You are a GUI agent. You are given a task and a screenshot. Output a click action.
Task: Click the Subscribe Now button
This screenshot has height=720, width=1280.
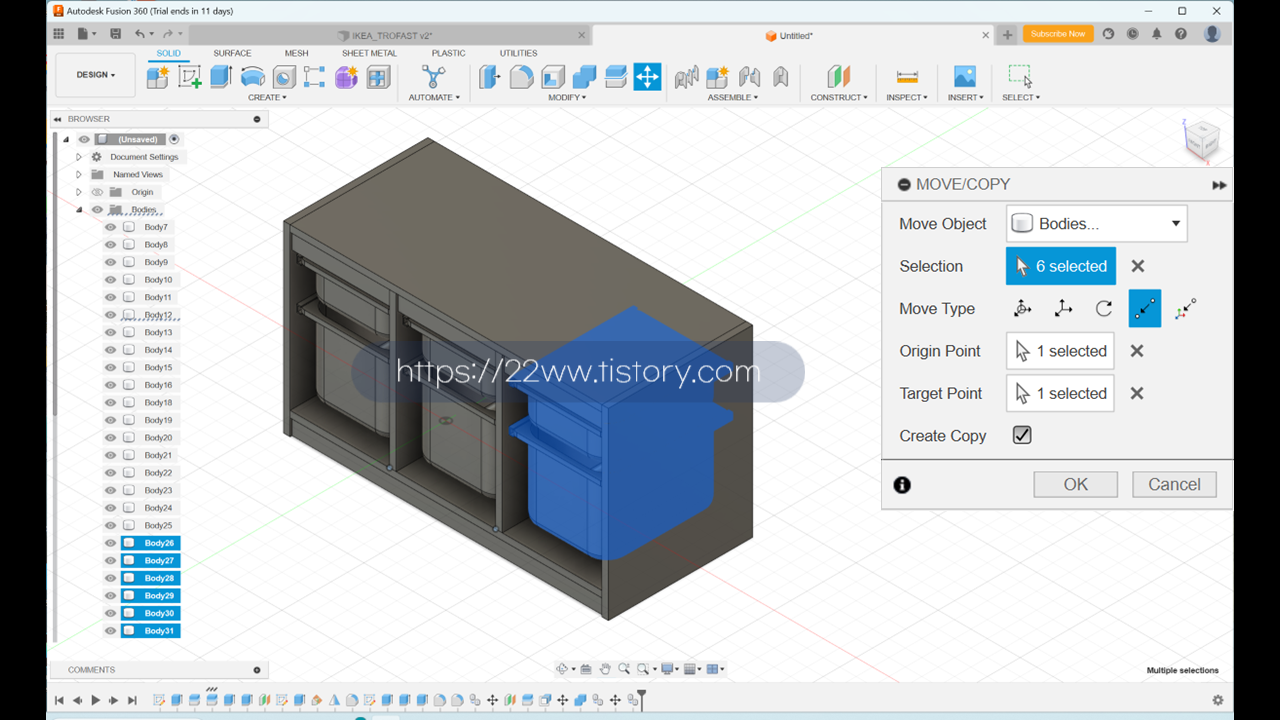click(1058, 34)
